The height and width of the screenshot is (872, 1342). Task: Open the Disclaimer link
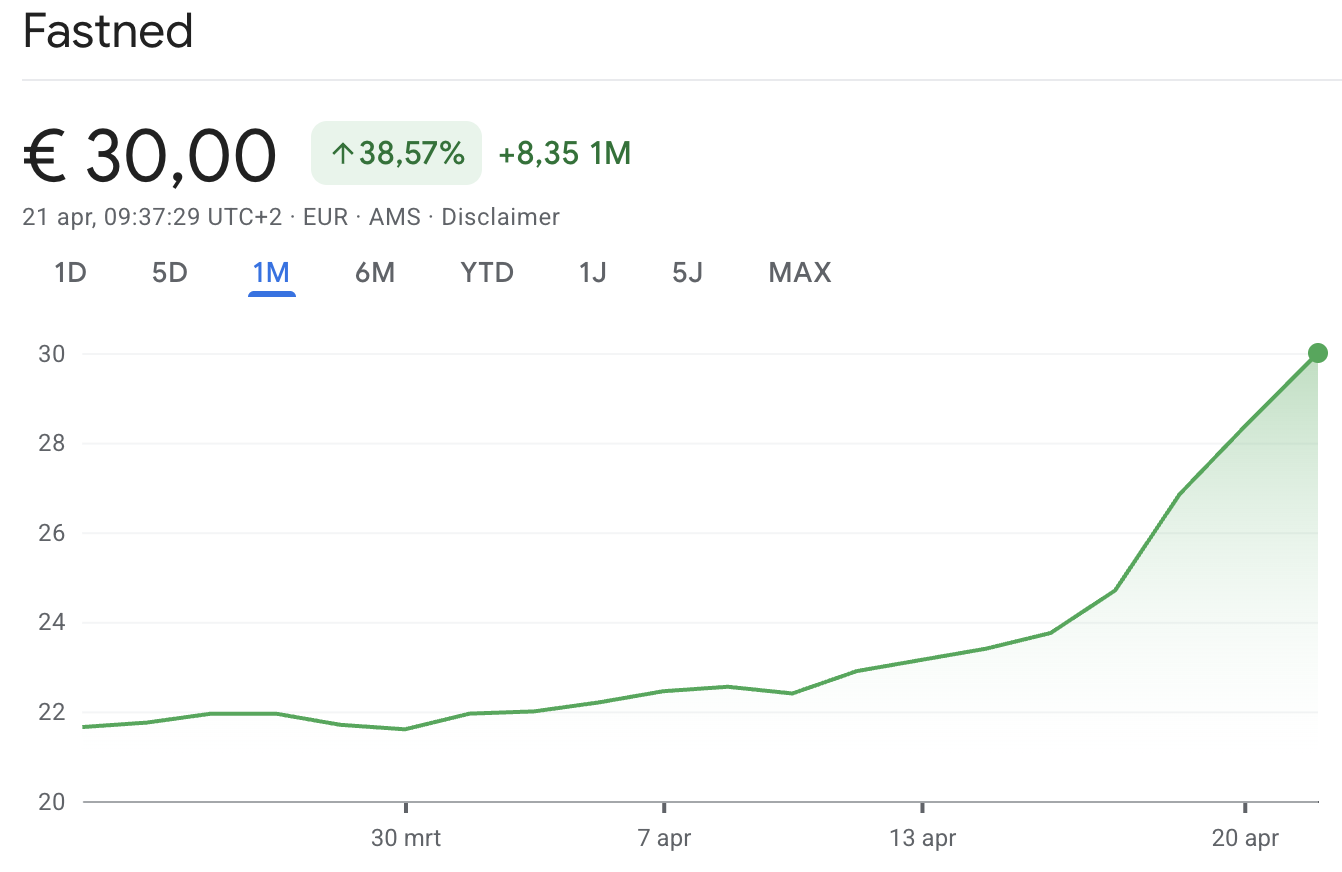[501, 217]
